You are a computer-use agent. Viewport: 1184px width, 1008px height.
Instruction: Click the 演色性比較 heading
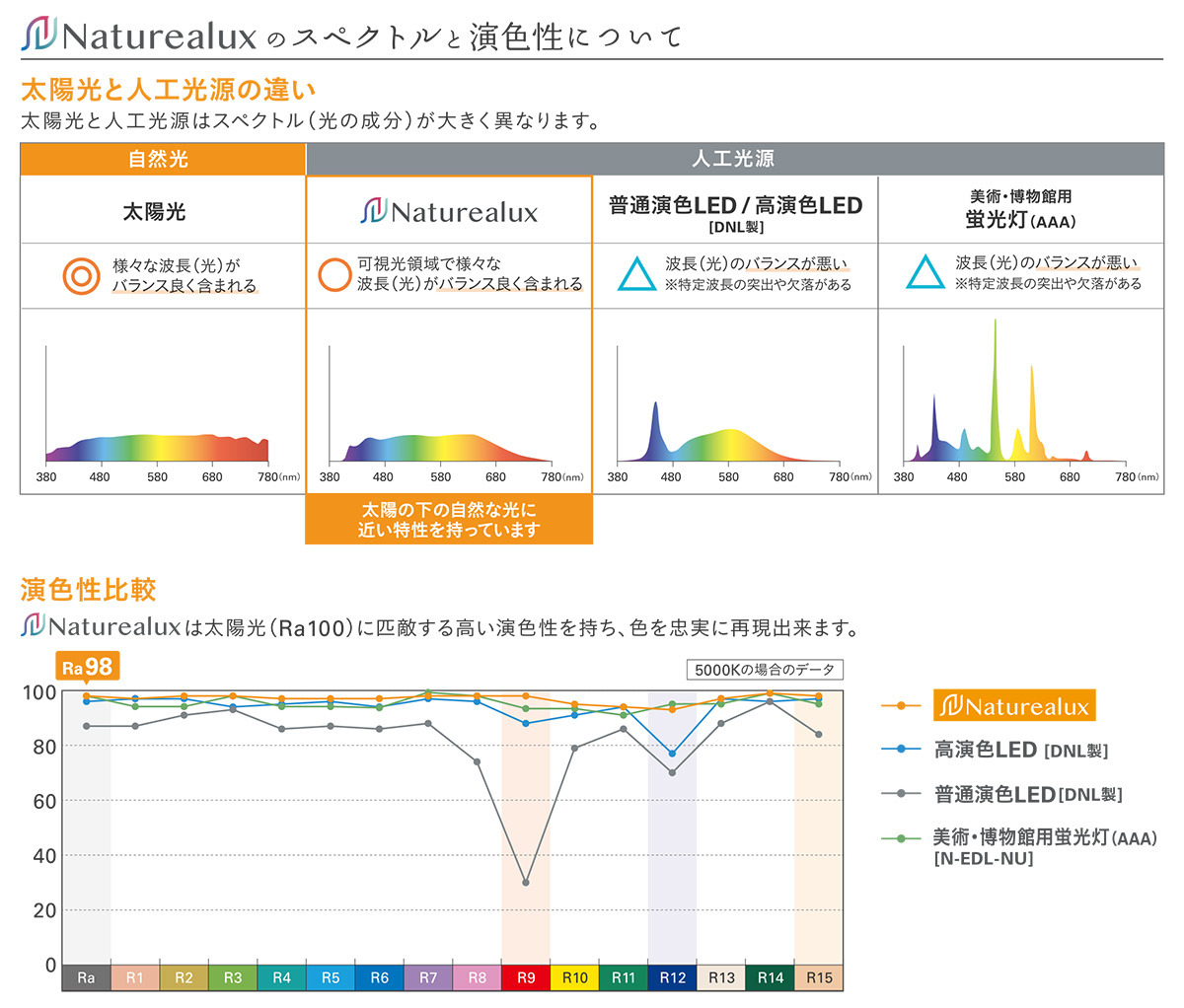click(89, 590)
